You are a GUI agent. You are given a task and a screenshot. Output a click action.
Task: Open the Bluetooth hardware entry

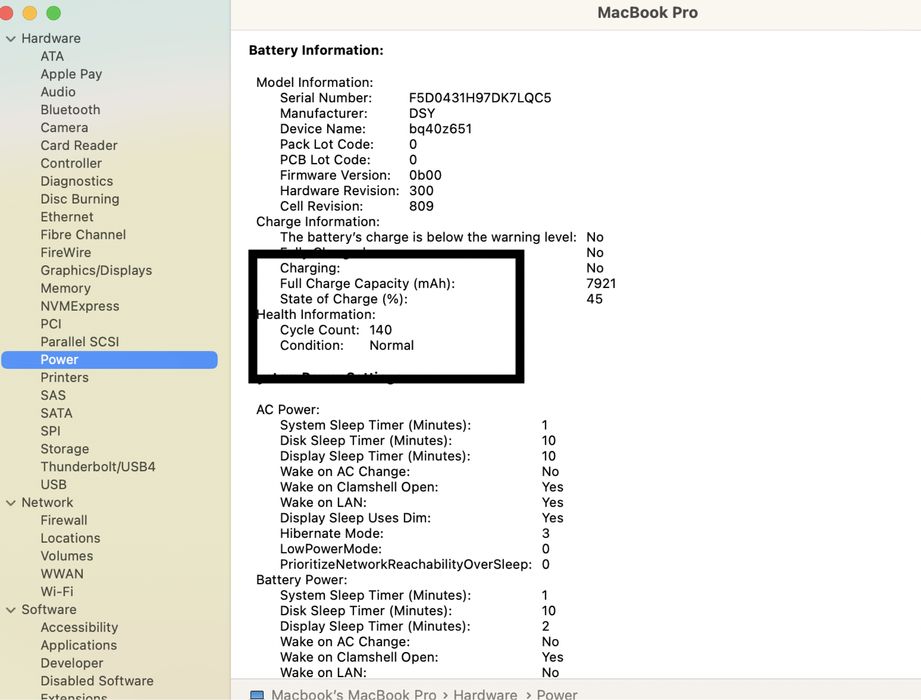click(70, 110)
